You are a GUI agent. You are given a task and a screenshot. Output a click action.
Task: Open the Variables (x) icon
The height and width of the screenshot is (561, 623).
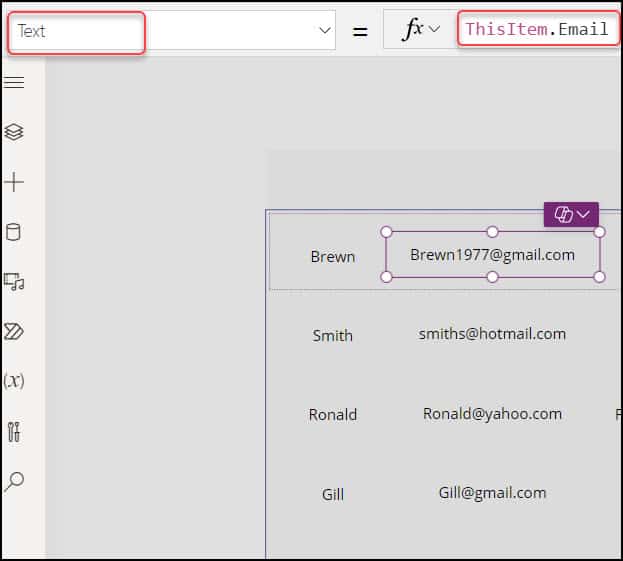coord(14,381)
